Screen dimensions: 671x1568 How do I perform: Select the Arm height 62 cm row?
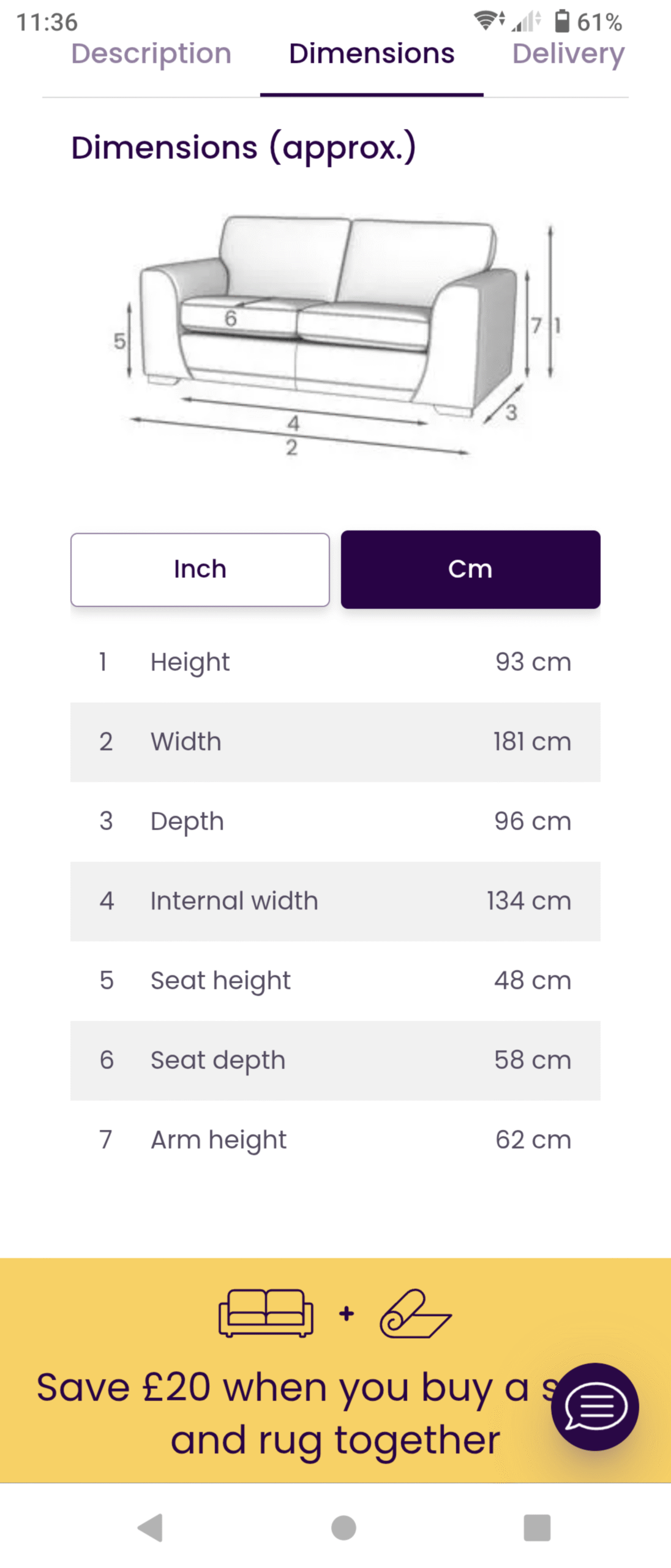pos(335,1140)
